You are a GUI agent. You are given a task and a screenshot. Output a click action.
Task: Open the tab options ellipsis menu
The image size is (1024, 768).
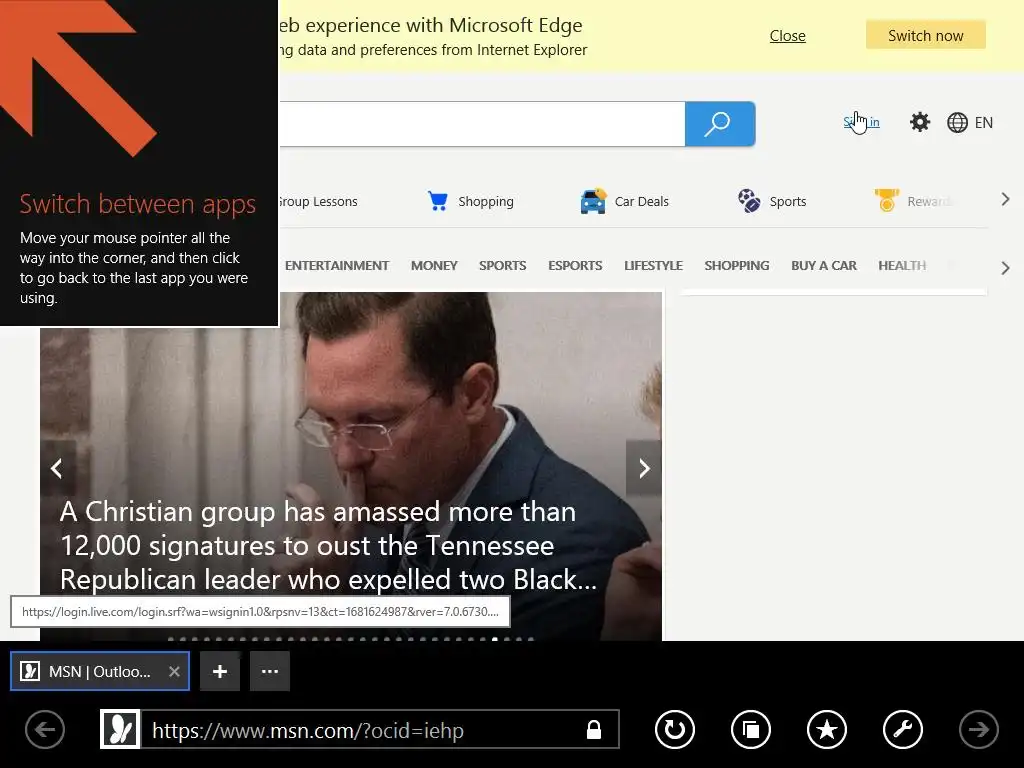270,671
